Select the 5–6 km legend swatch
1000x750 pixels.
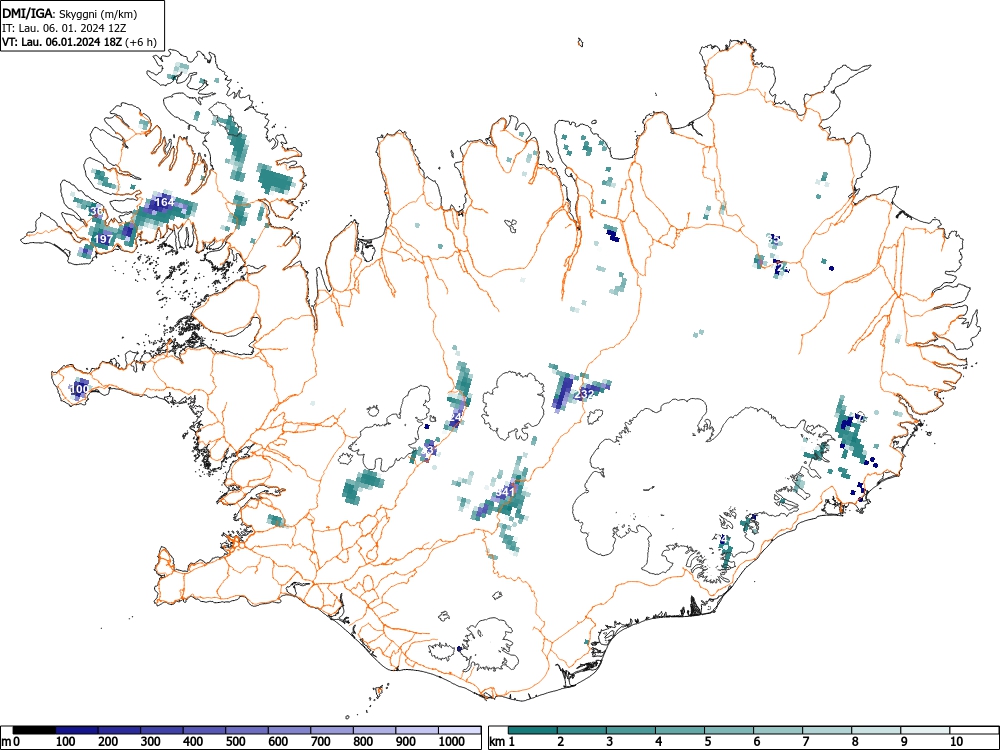729,730
